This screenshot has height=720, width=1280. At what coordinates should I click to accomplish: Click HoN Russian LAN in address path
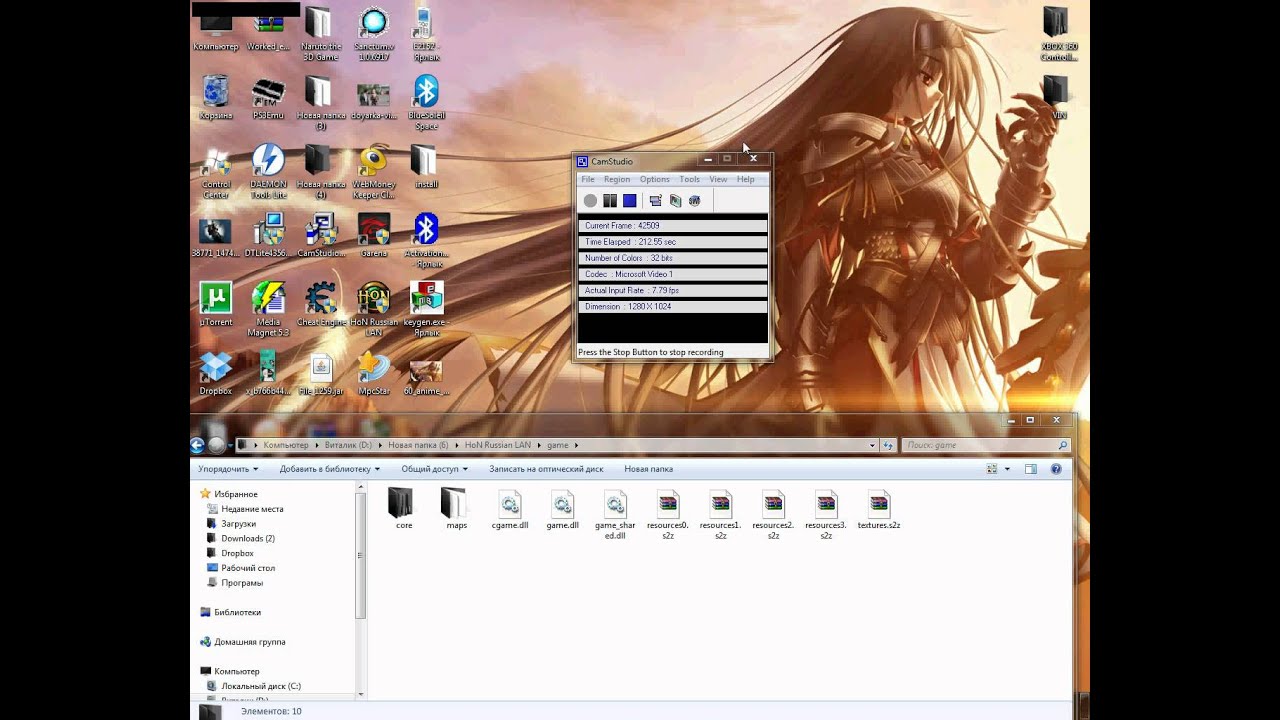[497, 445]
